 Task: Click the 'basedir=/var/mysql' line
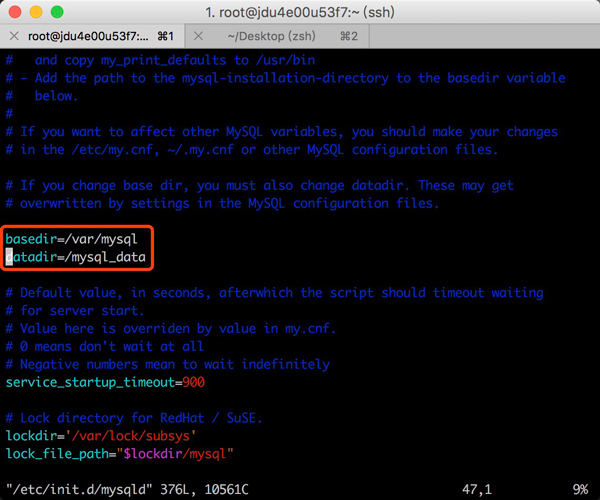[71, 239]
